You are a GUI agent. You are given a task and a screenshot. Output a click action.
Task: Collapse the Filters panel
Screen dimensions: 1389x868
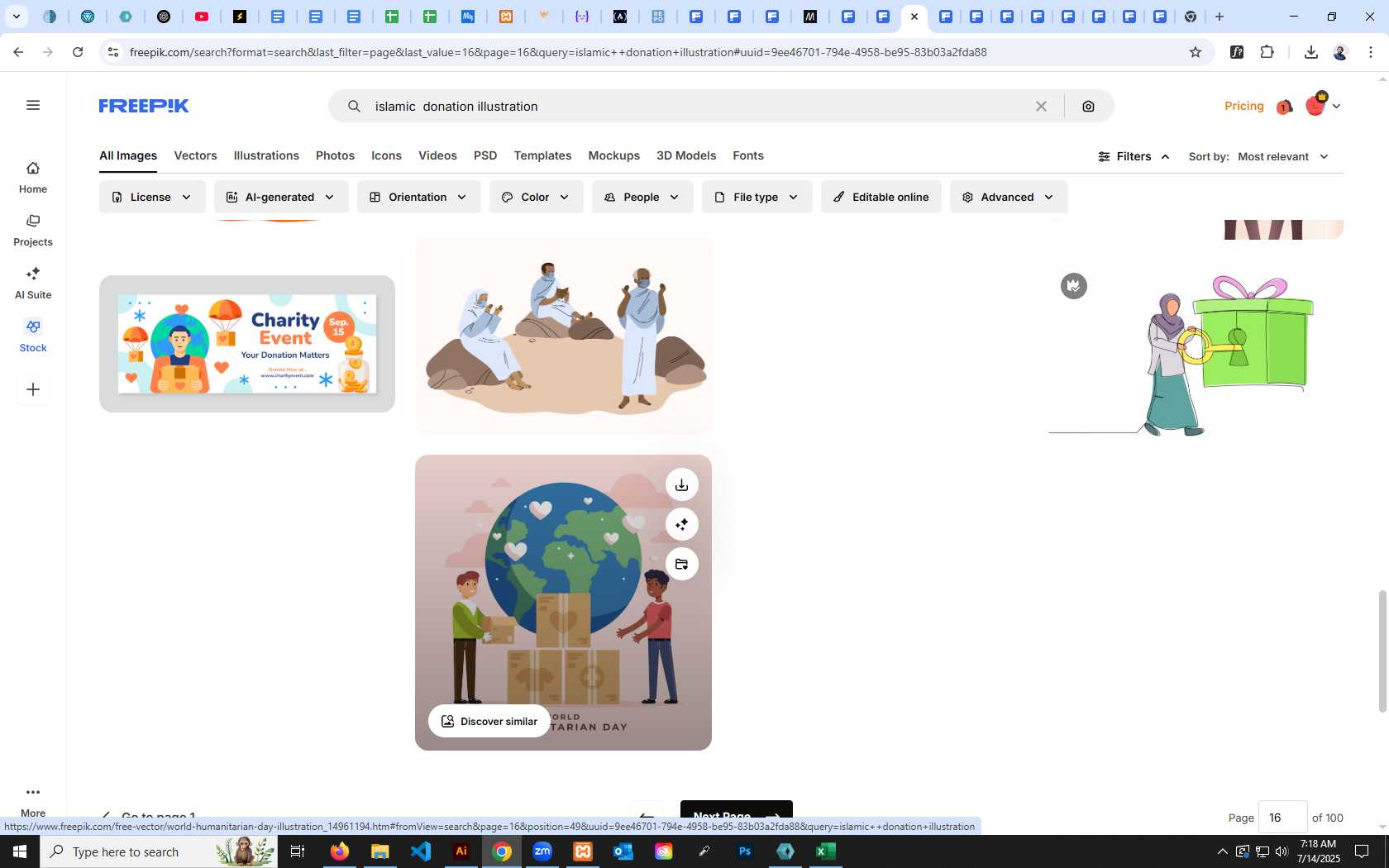click(1134, 156)
